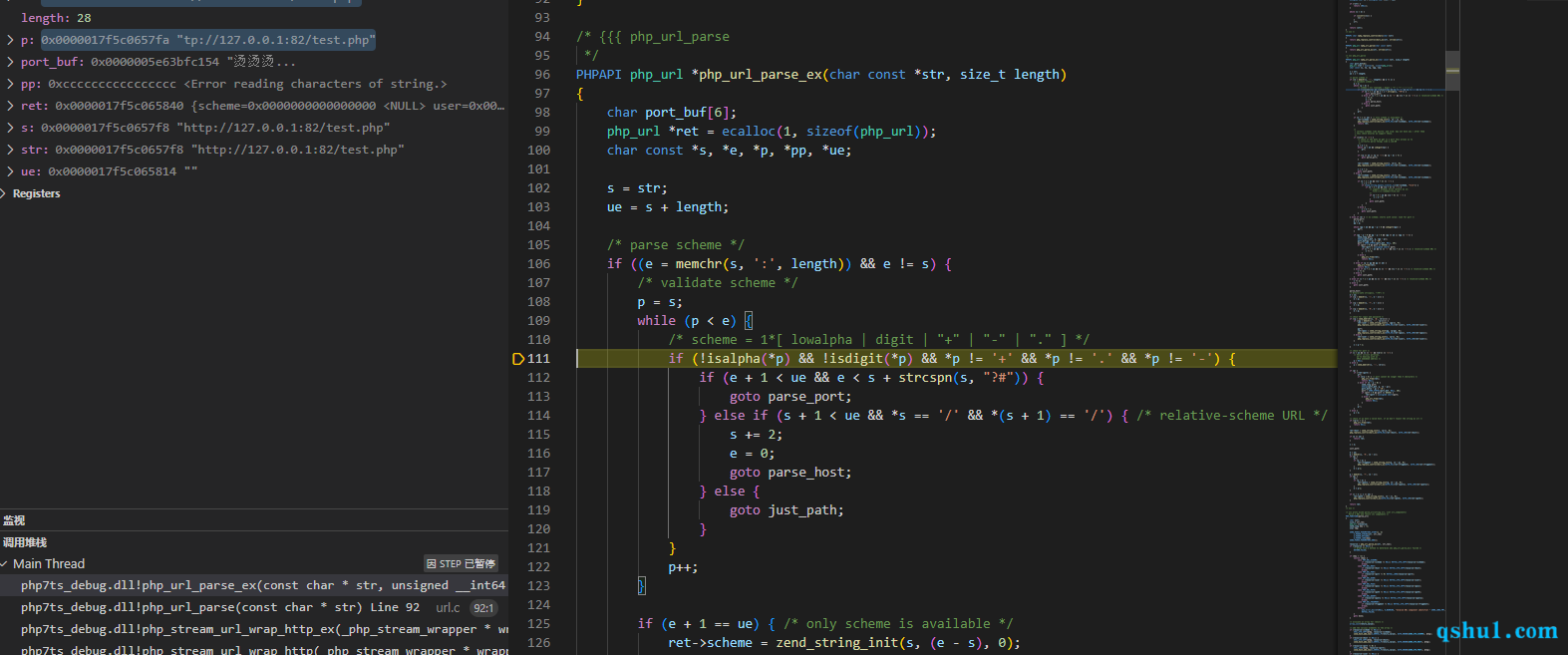Click the php_url_parse doc comment line 94
Screen dimensions: 1568x655
coord(653,37)
